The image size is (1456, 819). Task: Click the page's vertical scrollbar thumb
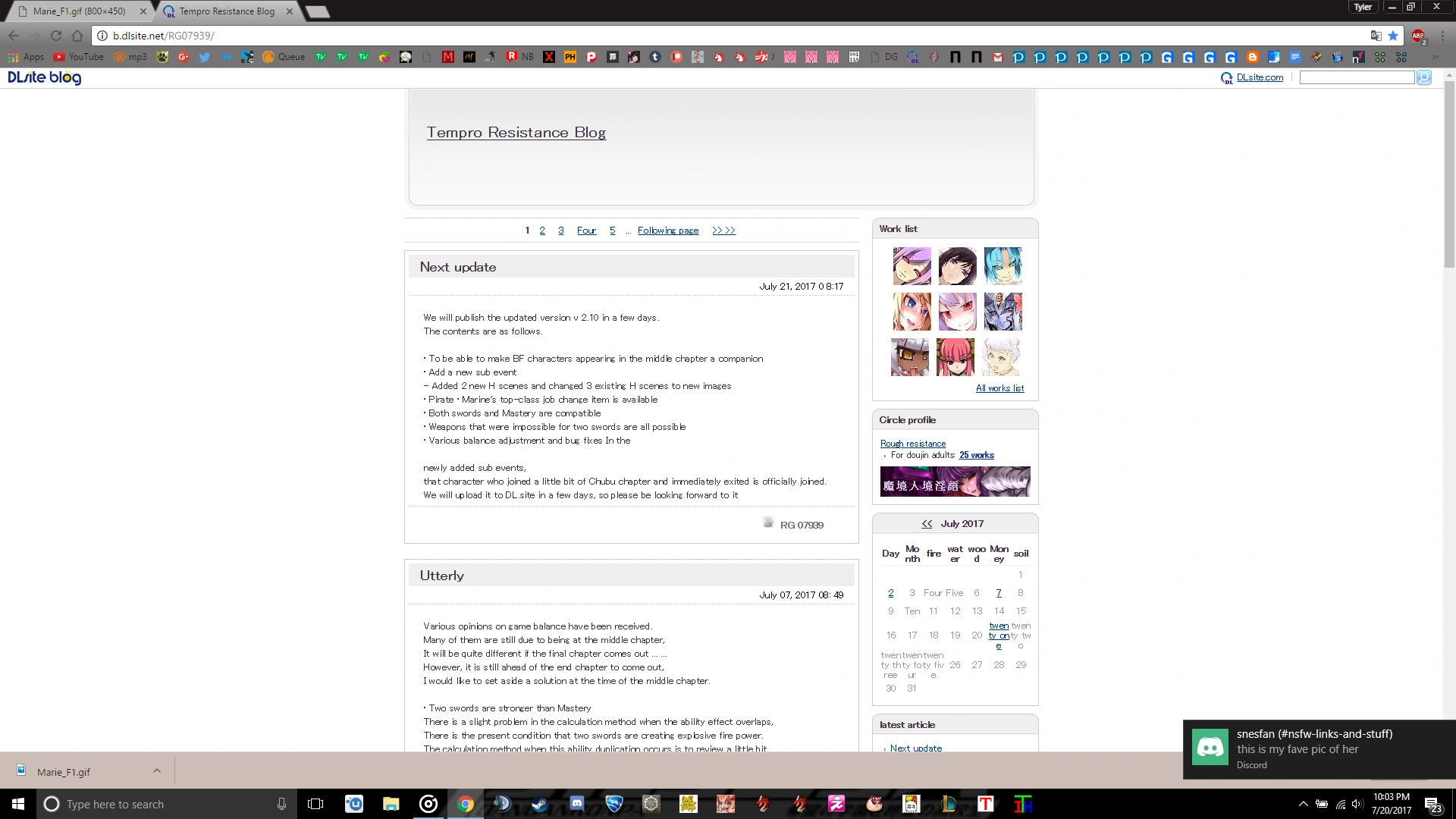[x=1449, y=174]
